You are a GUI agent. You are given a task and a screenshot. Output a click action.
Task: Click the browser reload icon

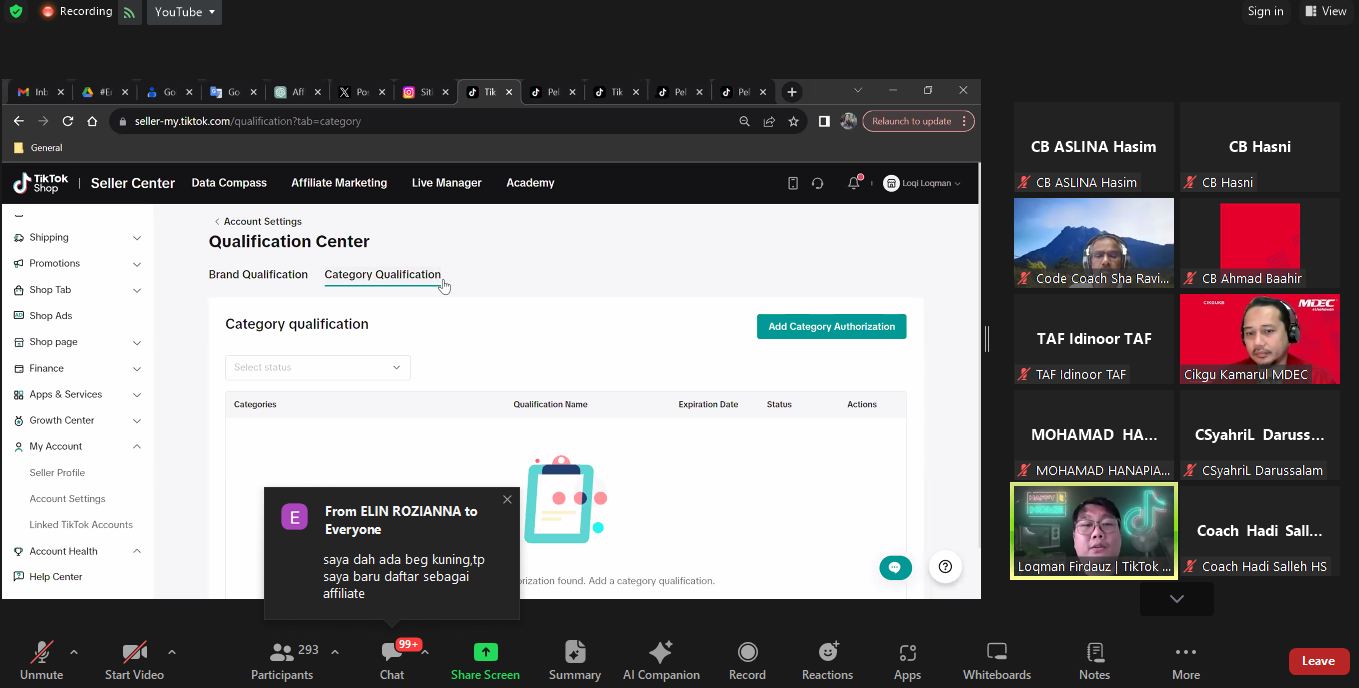(x=68, y=121)
